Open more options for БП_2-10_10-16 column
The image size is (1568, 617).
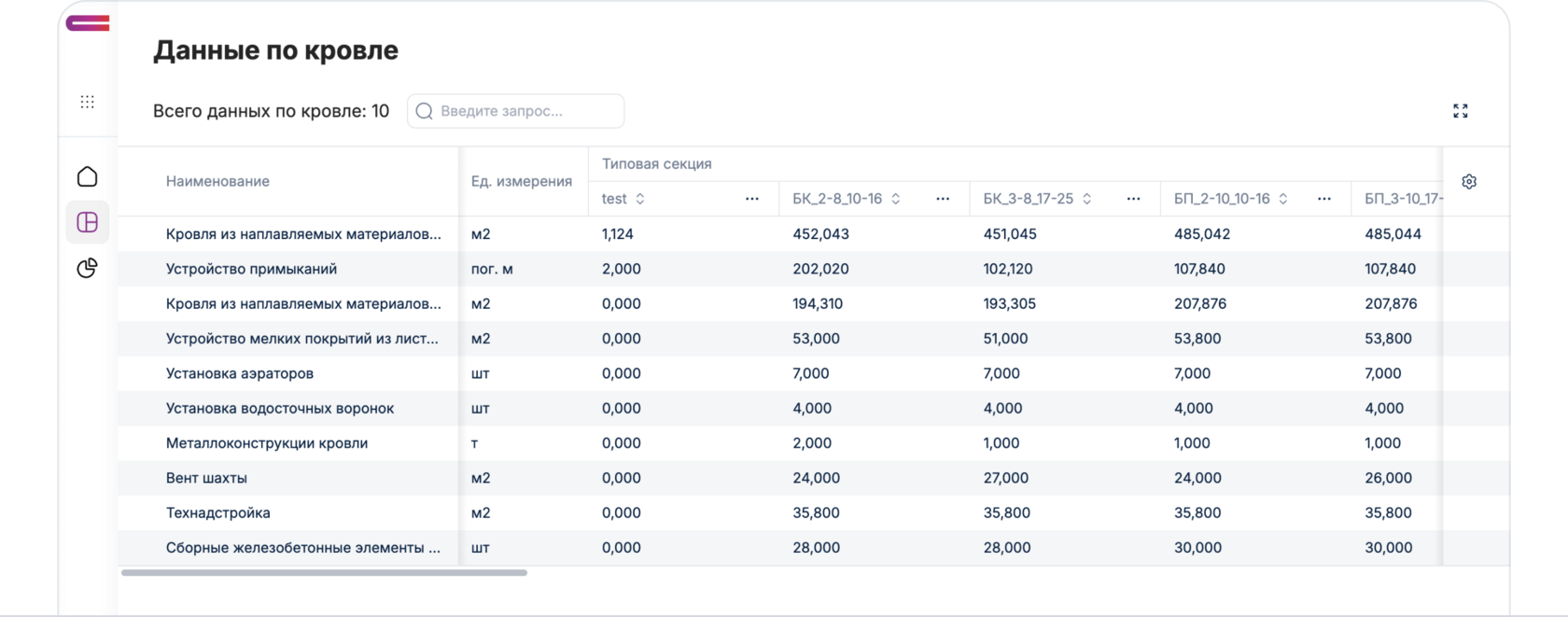tap(1324, 199)
